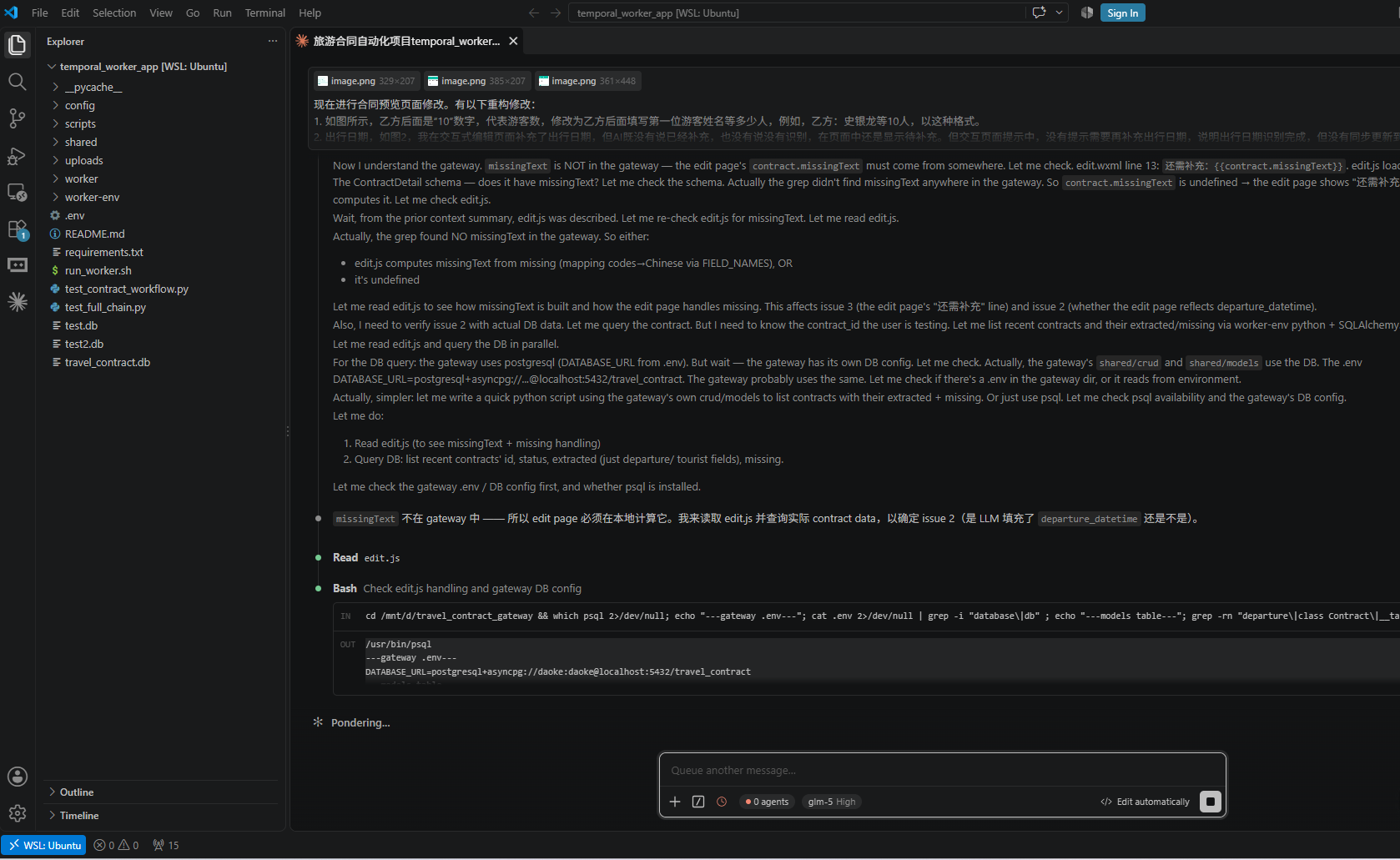Click the Read edit.js tool call

[x=366, y=557]
